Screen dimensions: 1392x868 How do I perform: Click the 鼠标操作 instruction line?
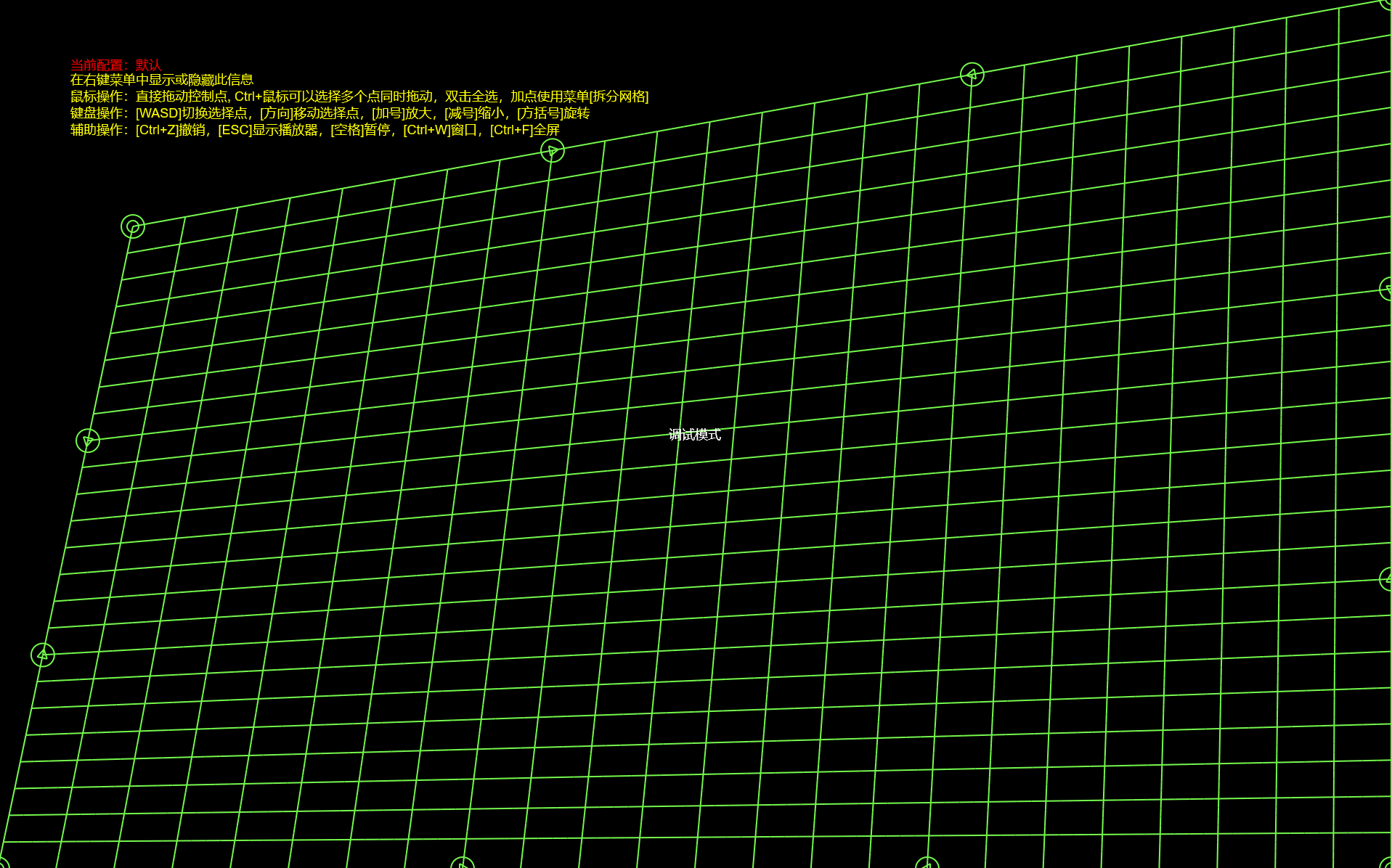(359, 97)
